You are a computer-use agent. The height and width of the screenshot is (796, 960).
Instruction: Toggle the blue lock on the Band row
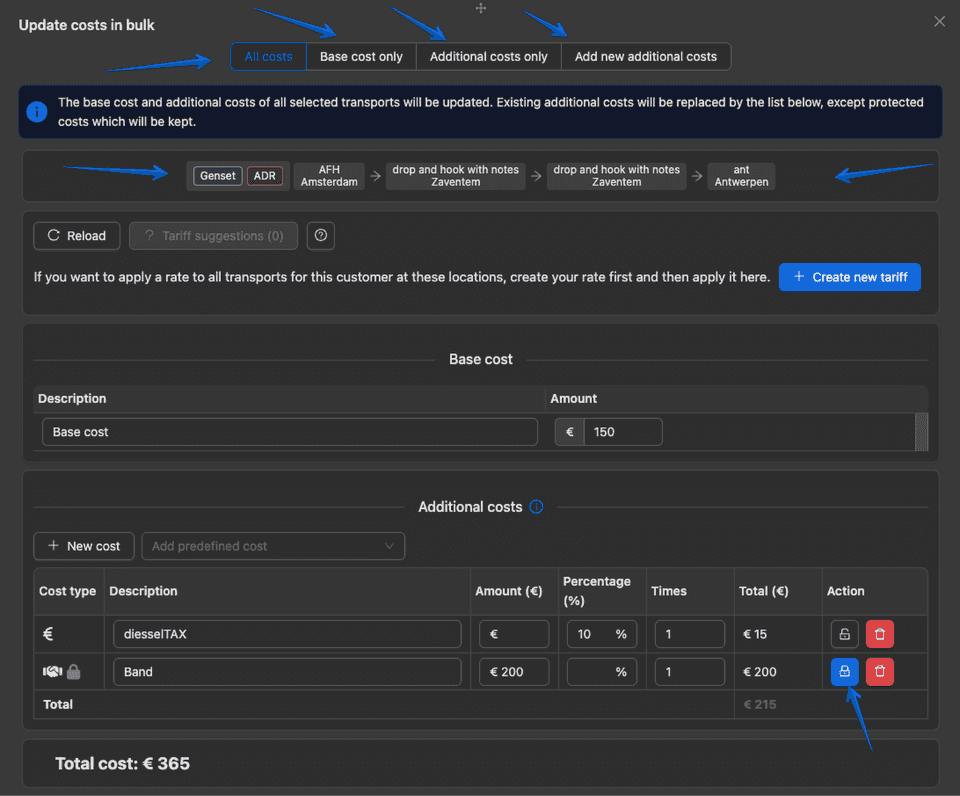[844, 672]
